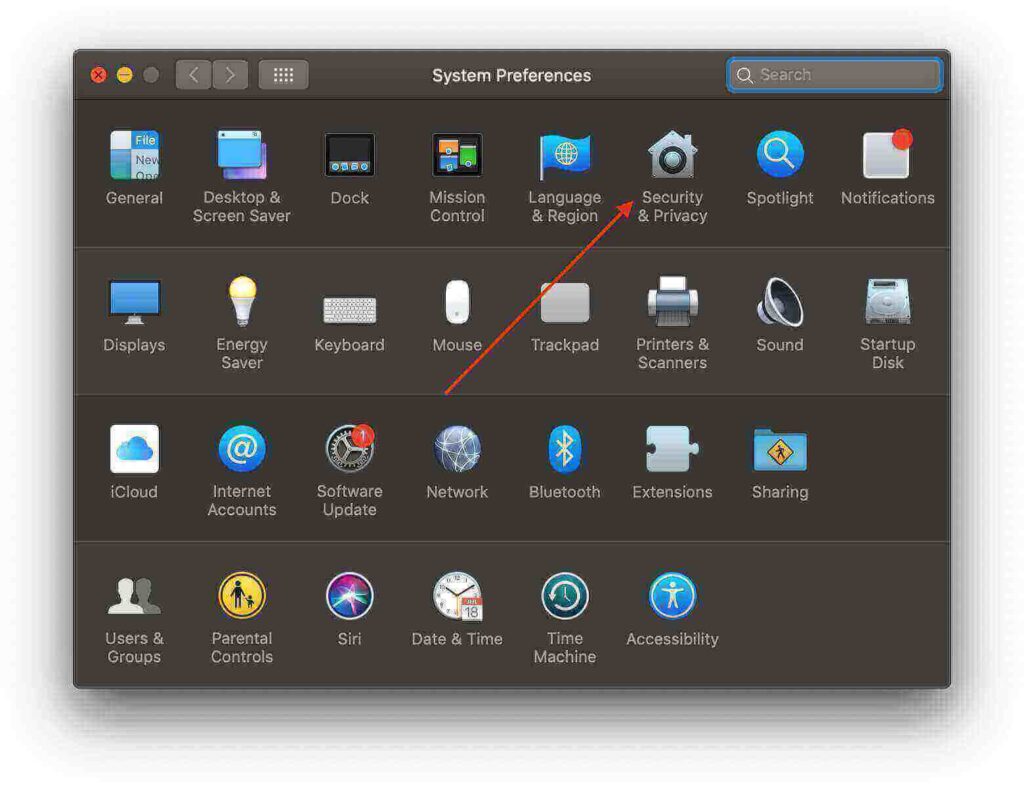Image resolution: width=1024 pixels, height=785 pixels.
Task: Click the Show All grid button
Action: pyautogui.click(x=283, y=75)
